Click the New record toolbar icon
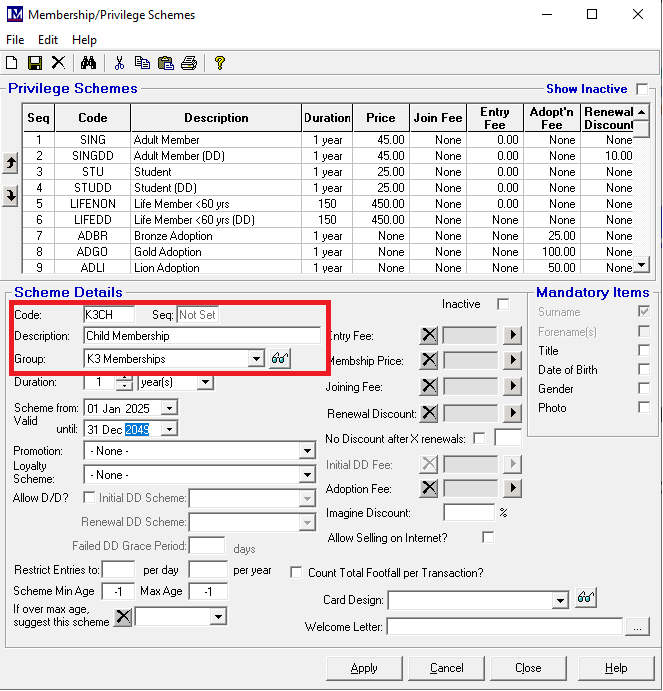The height and width of the screenshot is (691, 663). pos(12,63)
